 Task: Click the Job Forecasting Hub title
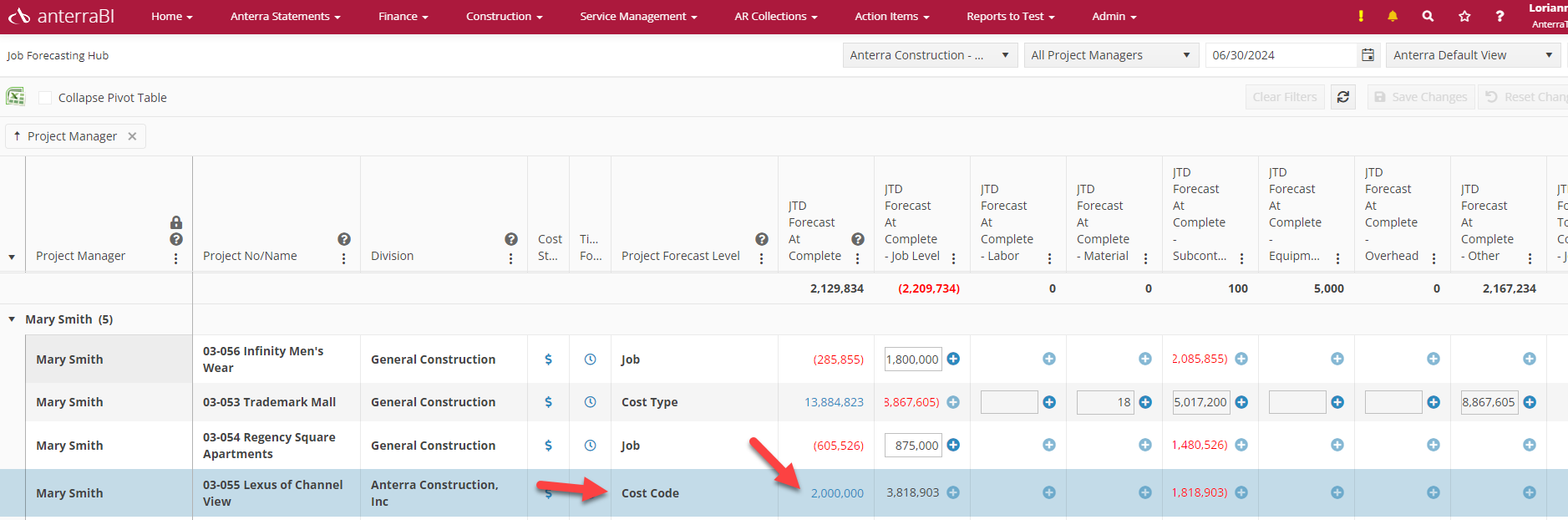58,55
